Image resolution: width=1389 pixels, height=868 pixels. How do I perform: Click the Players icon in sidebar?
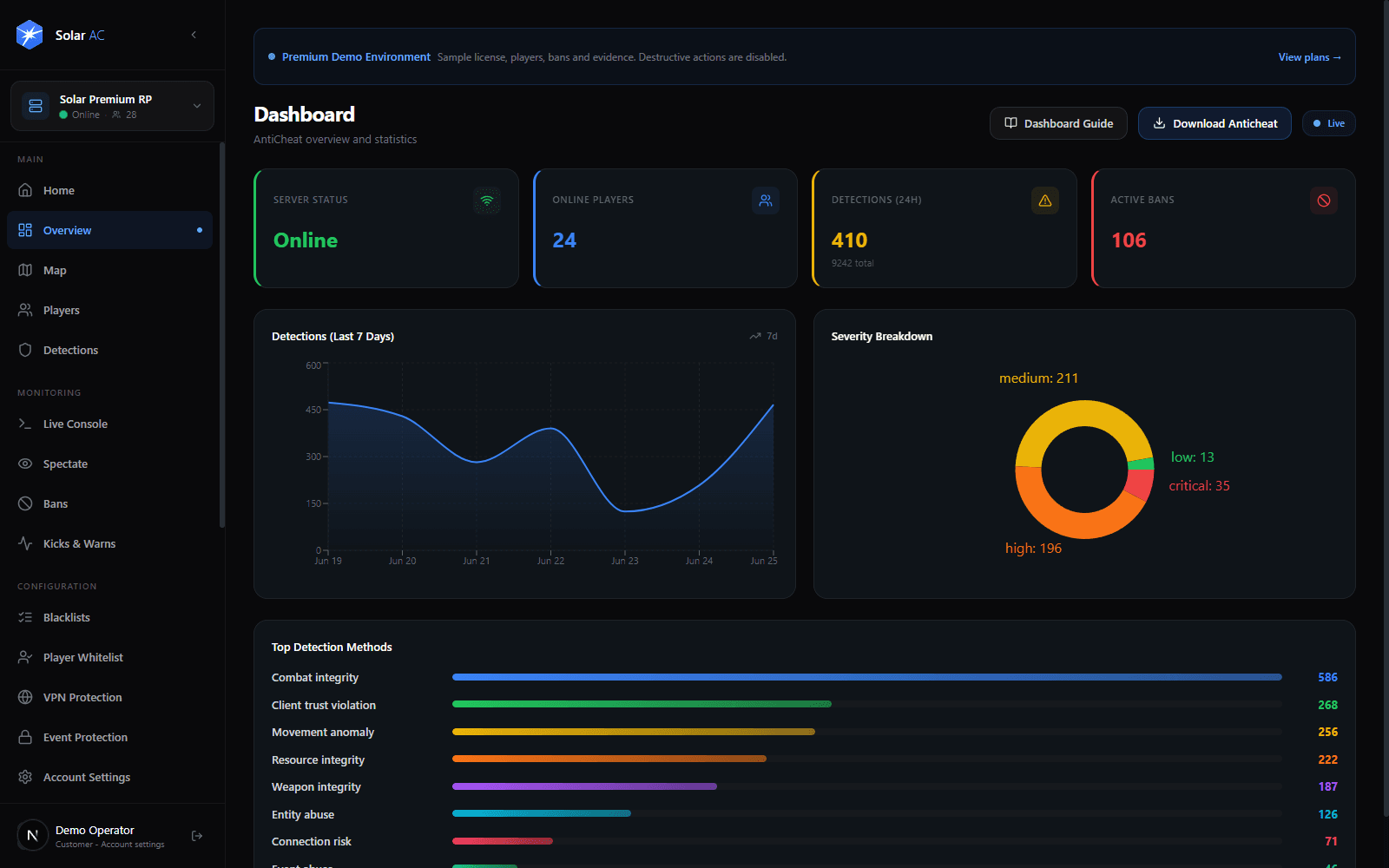25,310
